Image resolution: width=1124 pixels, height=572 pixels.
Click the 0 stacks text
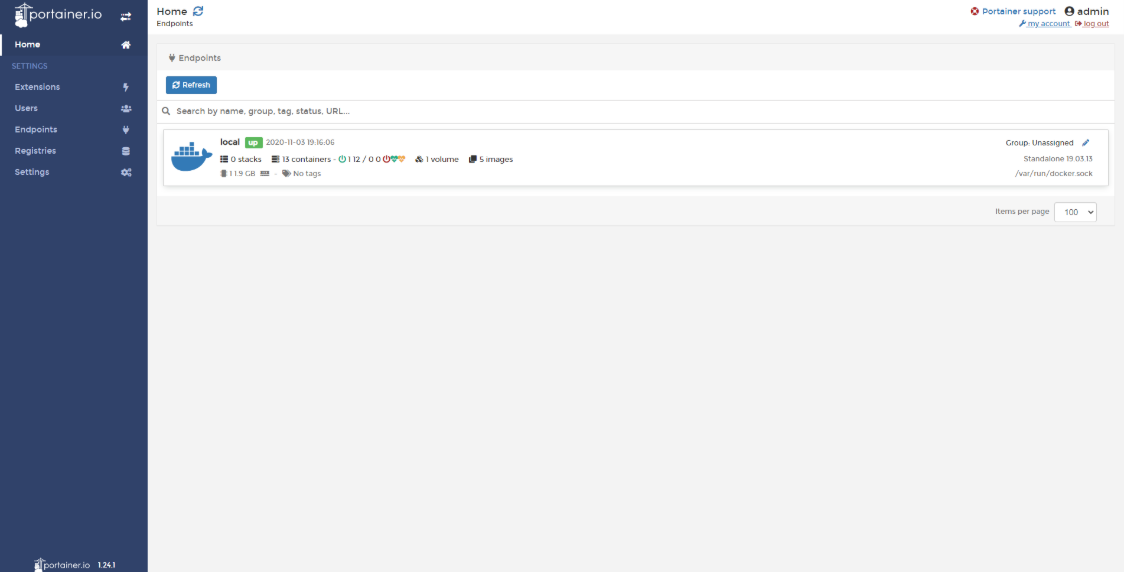pyautogui.click(x=246, y=159)
